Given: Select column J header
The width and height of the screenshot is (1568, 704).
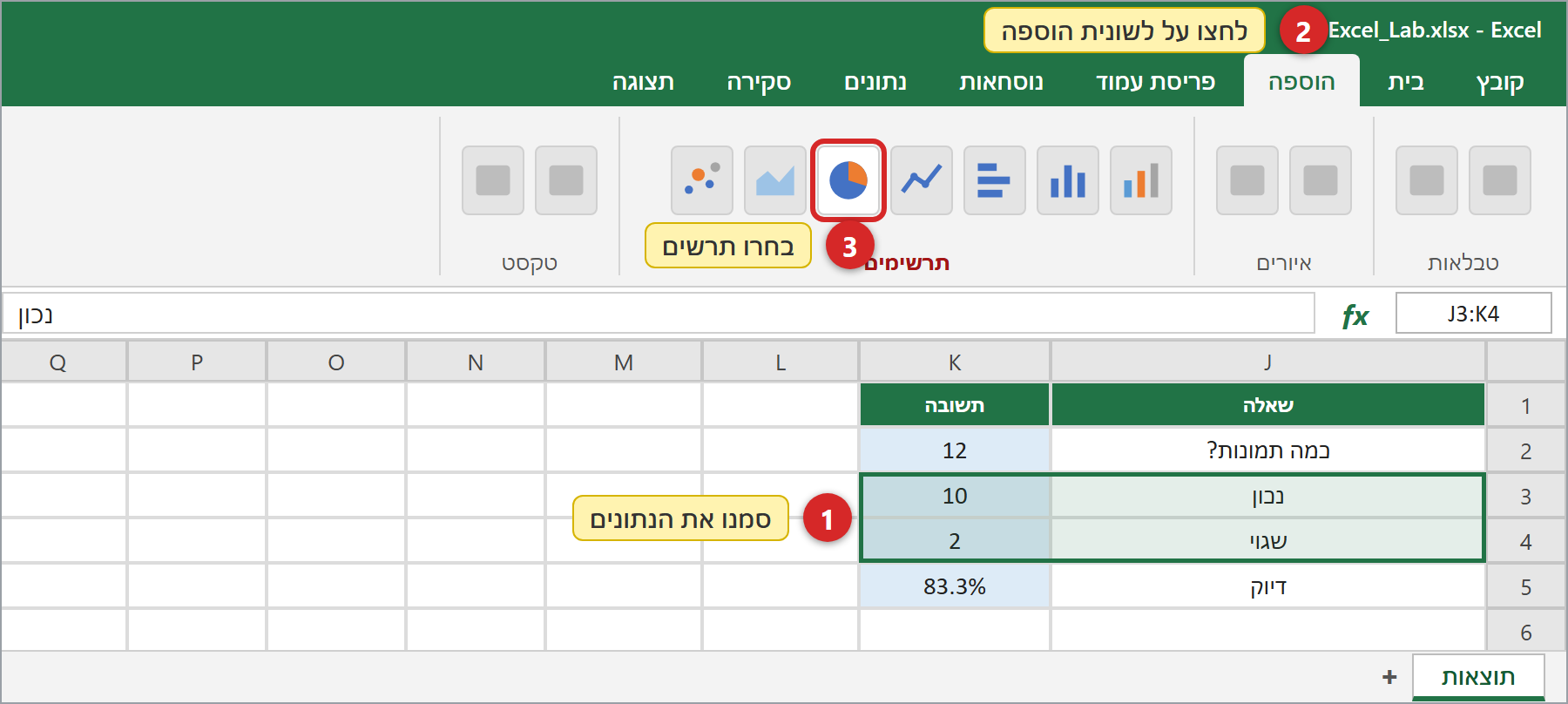Looking at the screenshot, I should (x=1268, y=362).
